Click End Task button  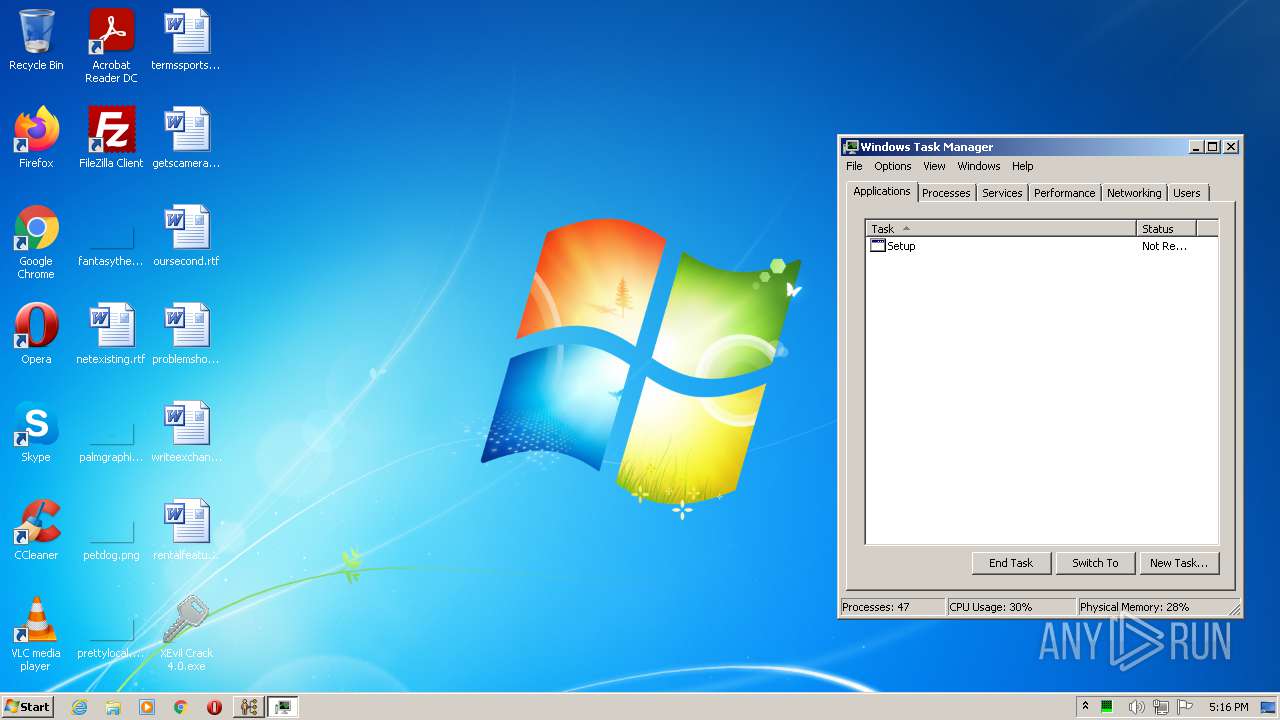pyautogui.click(x=1011, y=563)
